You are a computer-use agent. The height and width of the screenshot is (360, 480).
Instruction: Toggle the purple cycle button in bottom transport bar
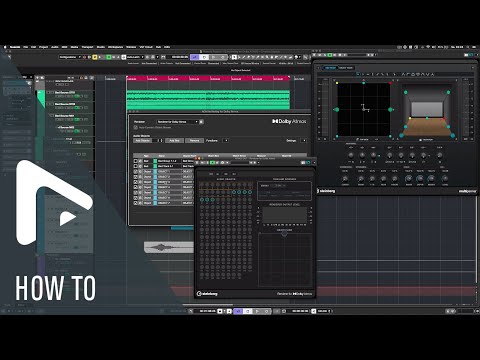(238, 311)
